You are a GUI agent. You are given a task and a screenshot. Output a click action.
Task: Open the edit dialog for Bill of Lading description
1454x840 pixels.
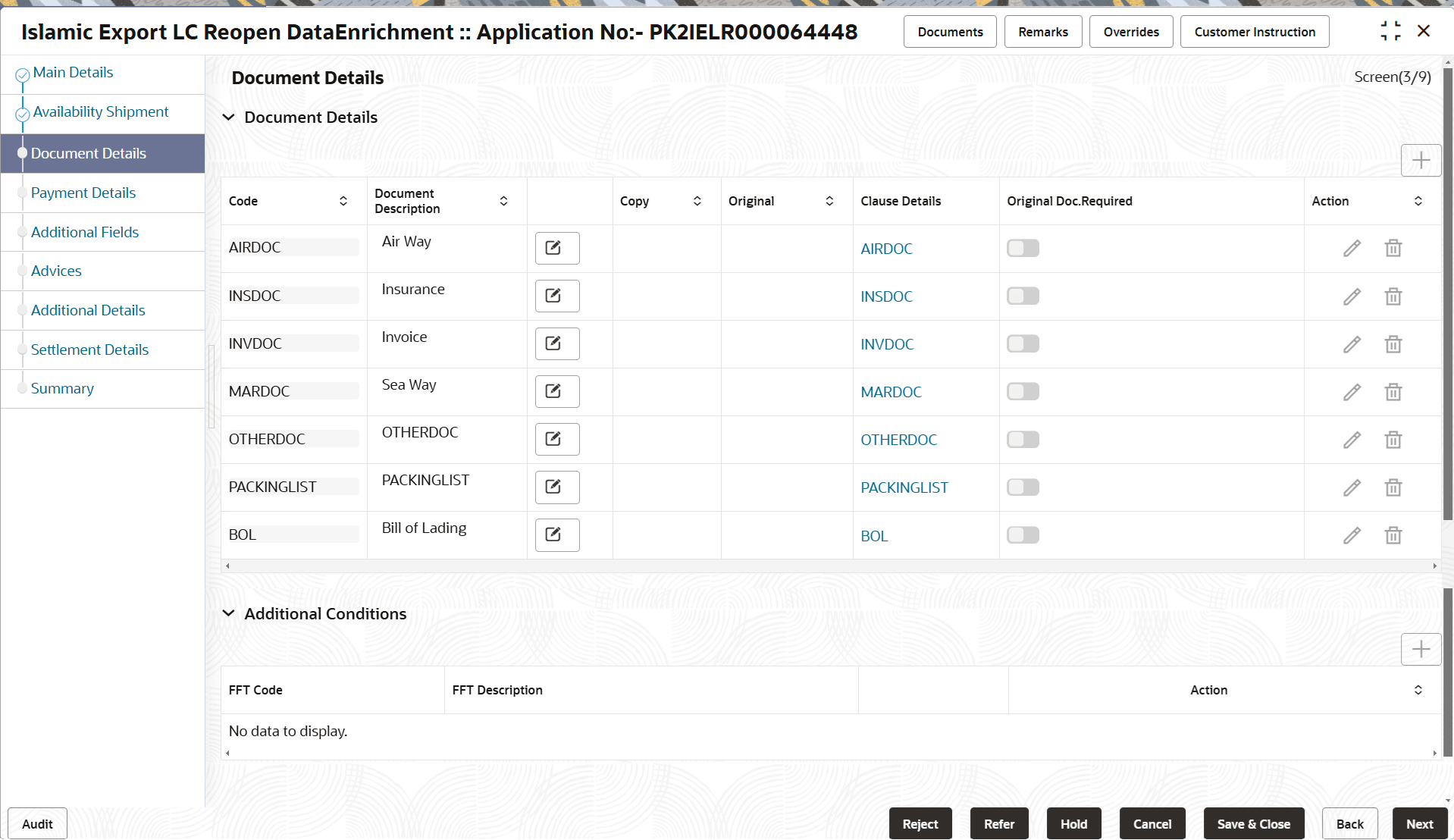click(x=556, y=534)
